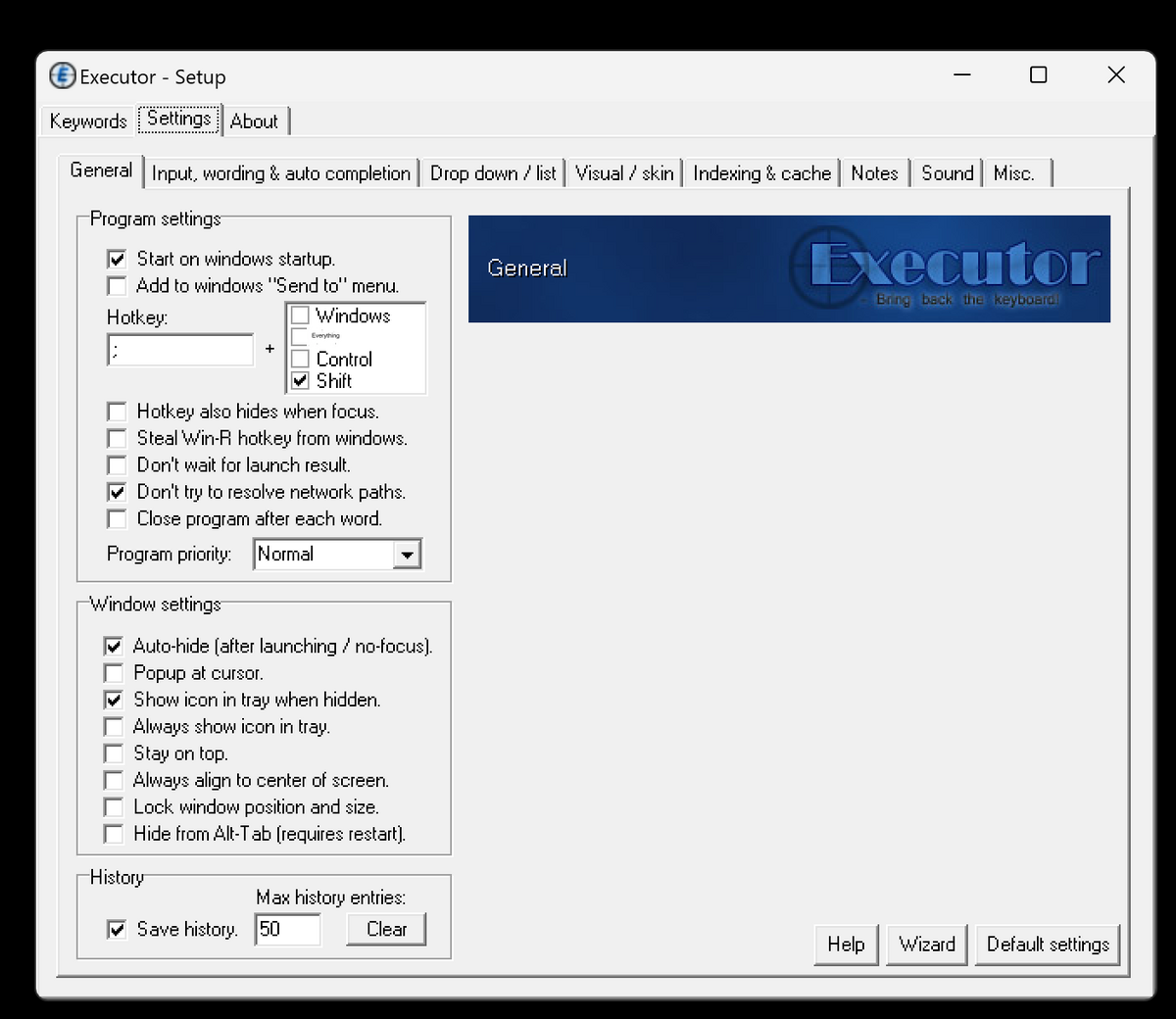Launch the Wizard button
Screen dimensions: 1176x1019
pyautogui.click(x=927, y=945)
